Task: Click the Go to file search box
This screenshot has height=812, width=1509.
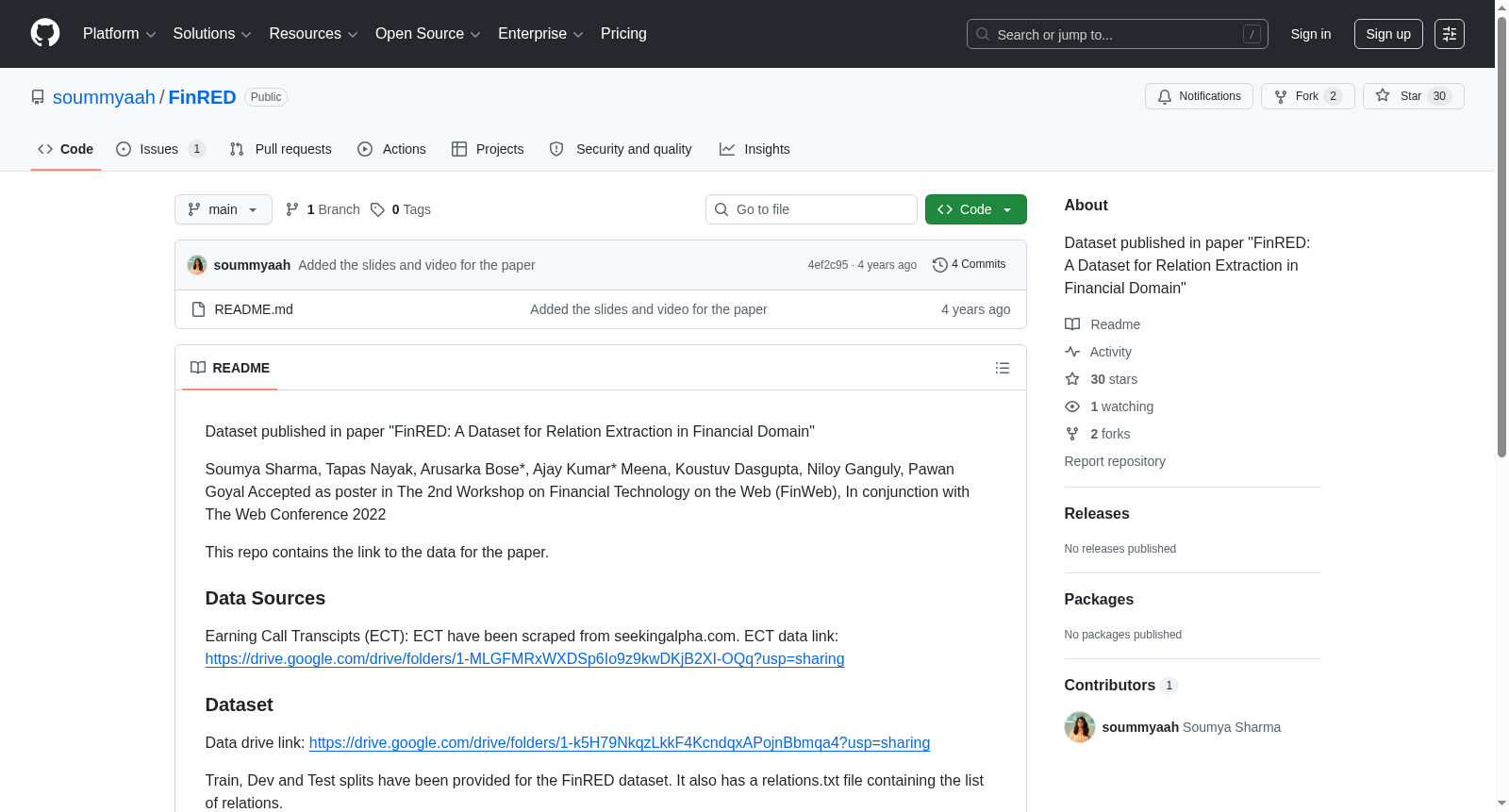Action: click(811, 209)
